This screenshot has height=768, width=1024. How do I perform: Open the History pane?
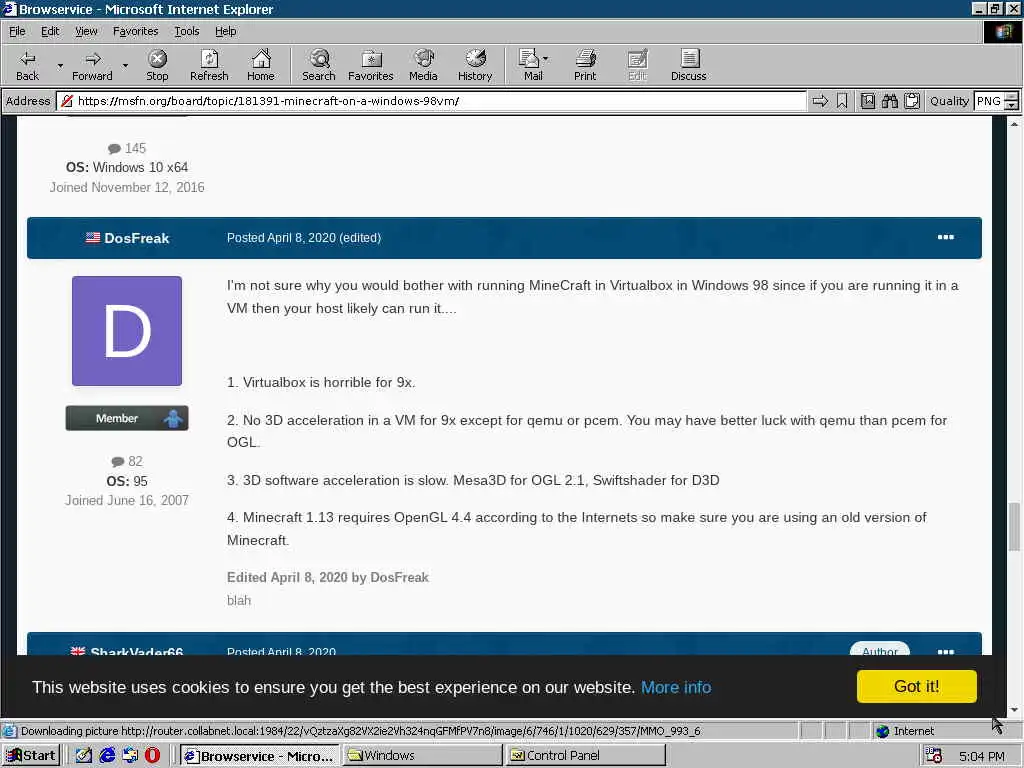[x=475, y=65]
